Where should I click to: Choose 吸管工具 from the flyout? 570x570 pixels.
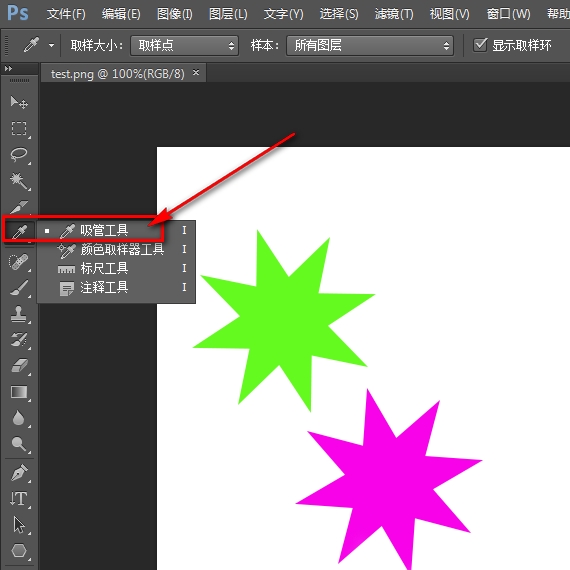tap(116, 230)
